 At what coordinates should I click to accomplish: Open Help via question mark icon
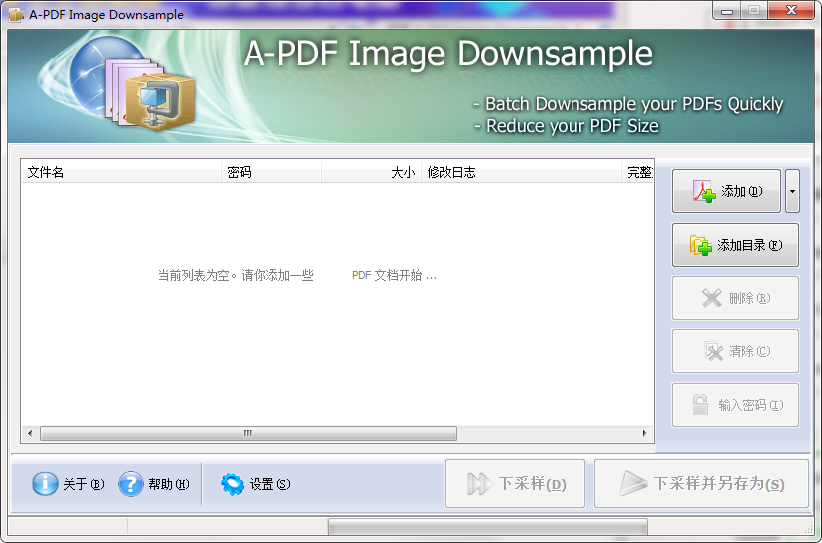tap(131, 484)
